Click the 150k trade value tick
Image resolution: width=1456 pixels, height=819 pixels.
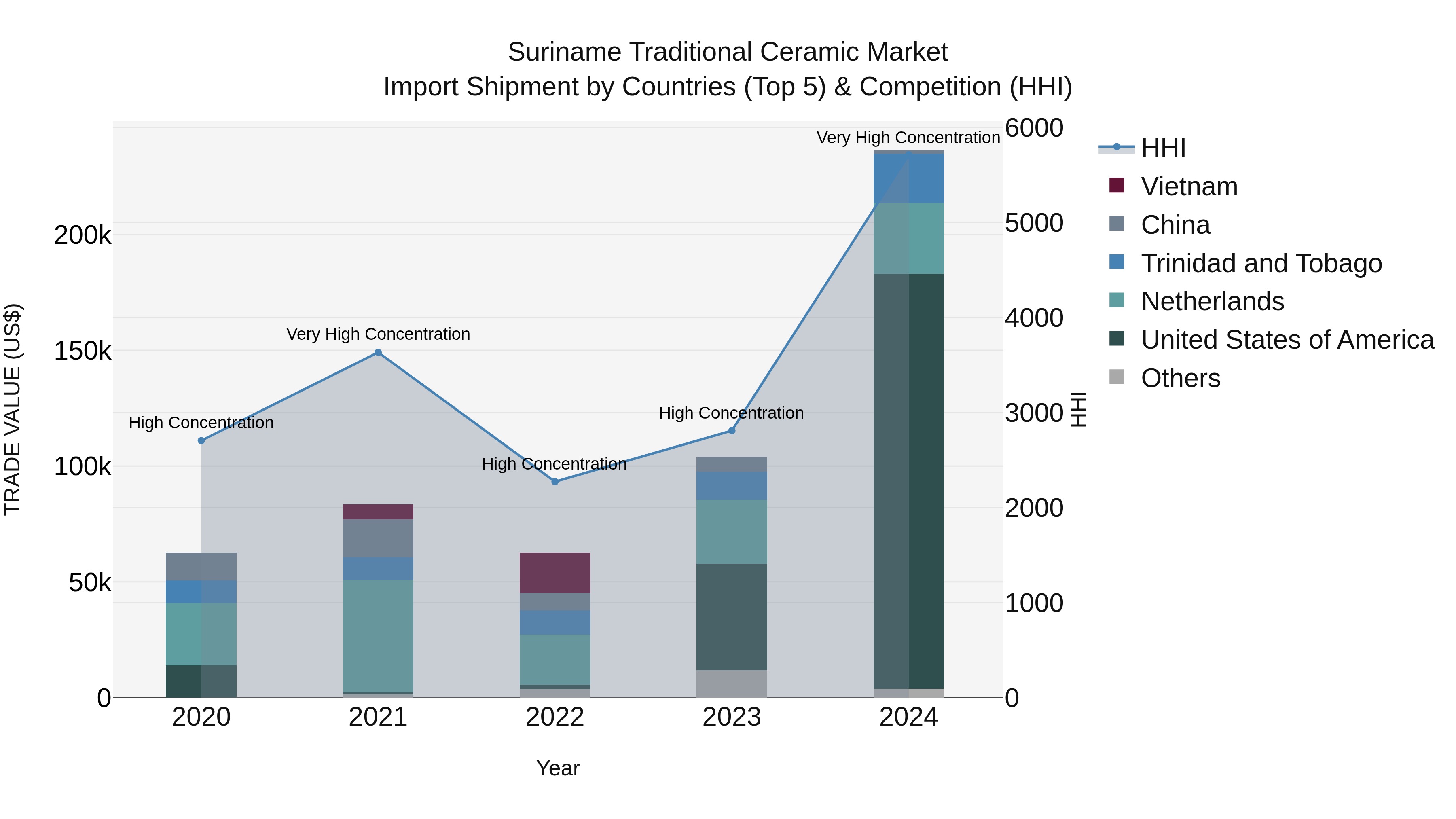[83, 351]
